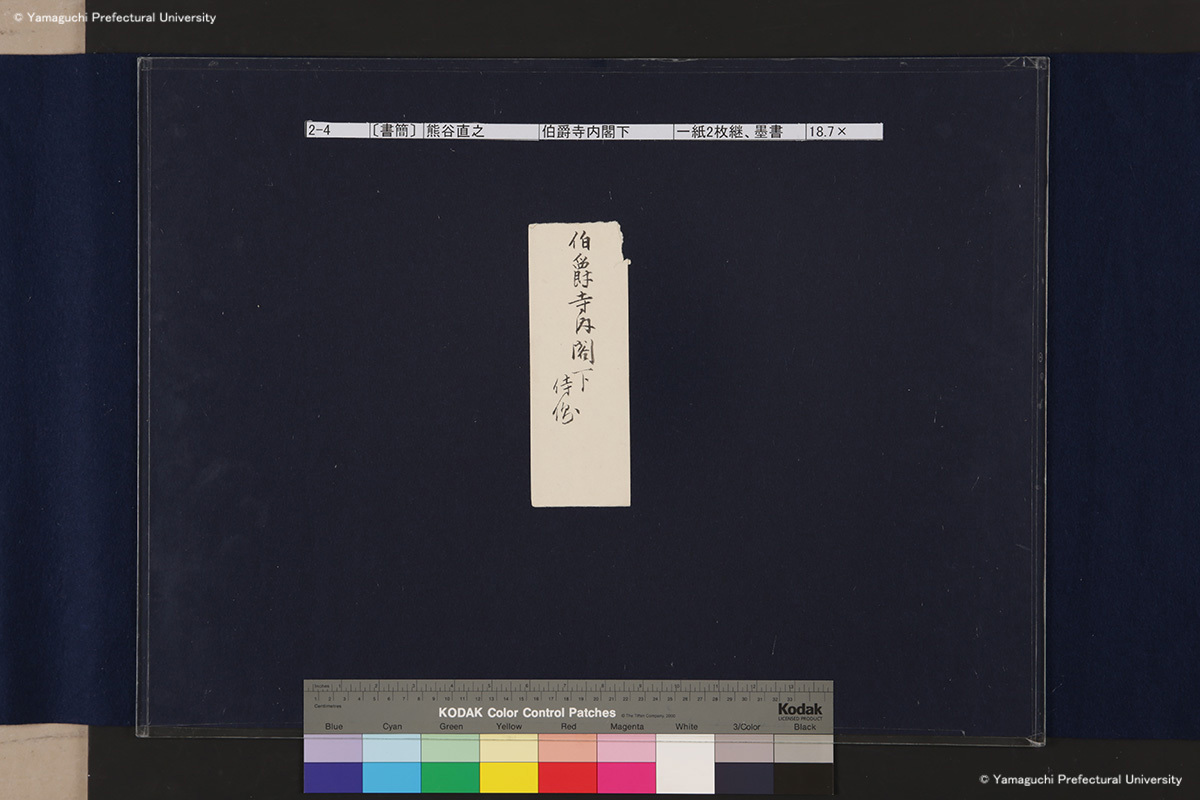Click the "KODAK Color Control Patches" title
Viewport: 1200px width, 800px height.
(527, 713)
